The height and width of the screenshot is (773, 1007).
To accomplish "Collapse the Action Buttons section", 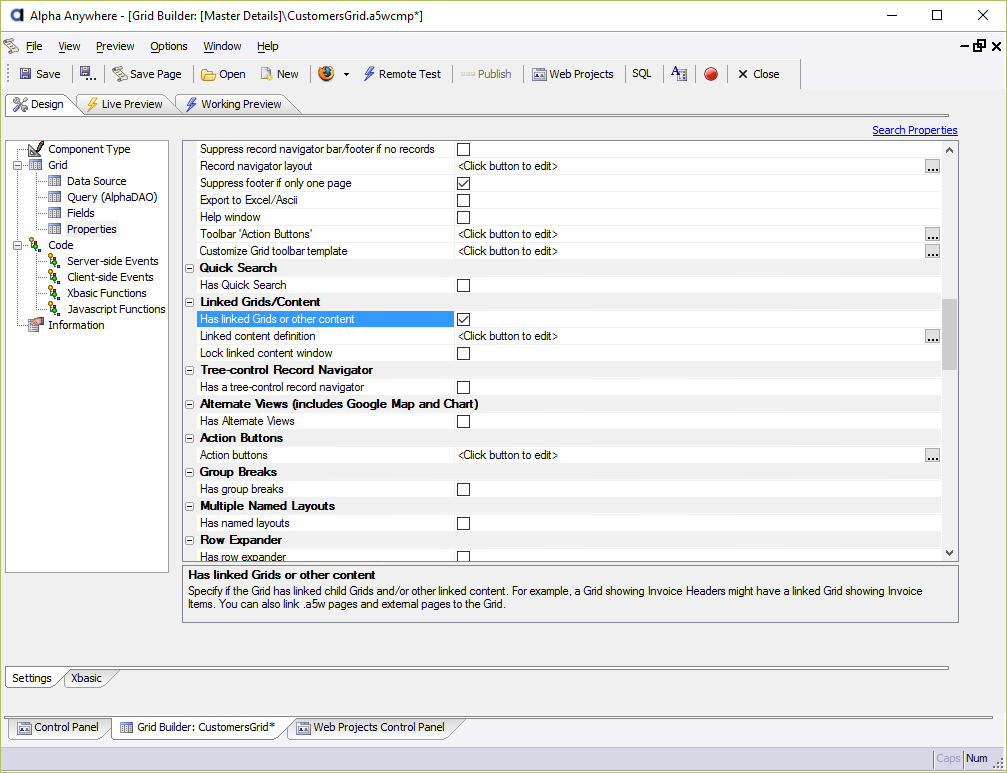I will tap(189, 439).
